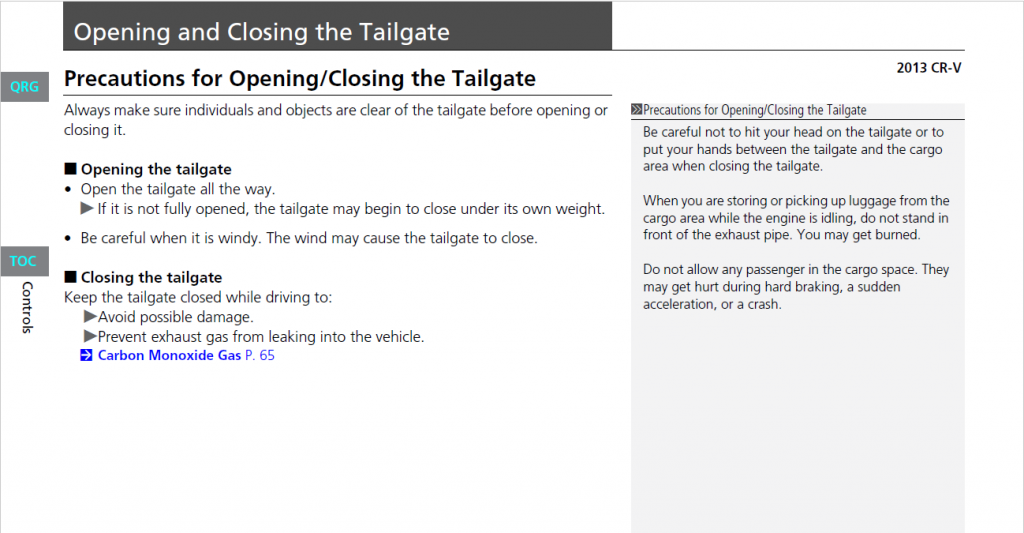This screenshot has height=533, width=1024.
Task: Click the sidebar paragraph about the exhaust pipe
Action: point(796,218)
